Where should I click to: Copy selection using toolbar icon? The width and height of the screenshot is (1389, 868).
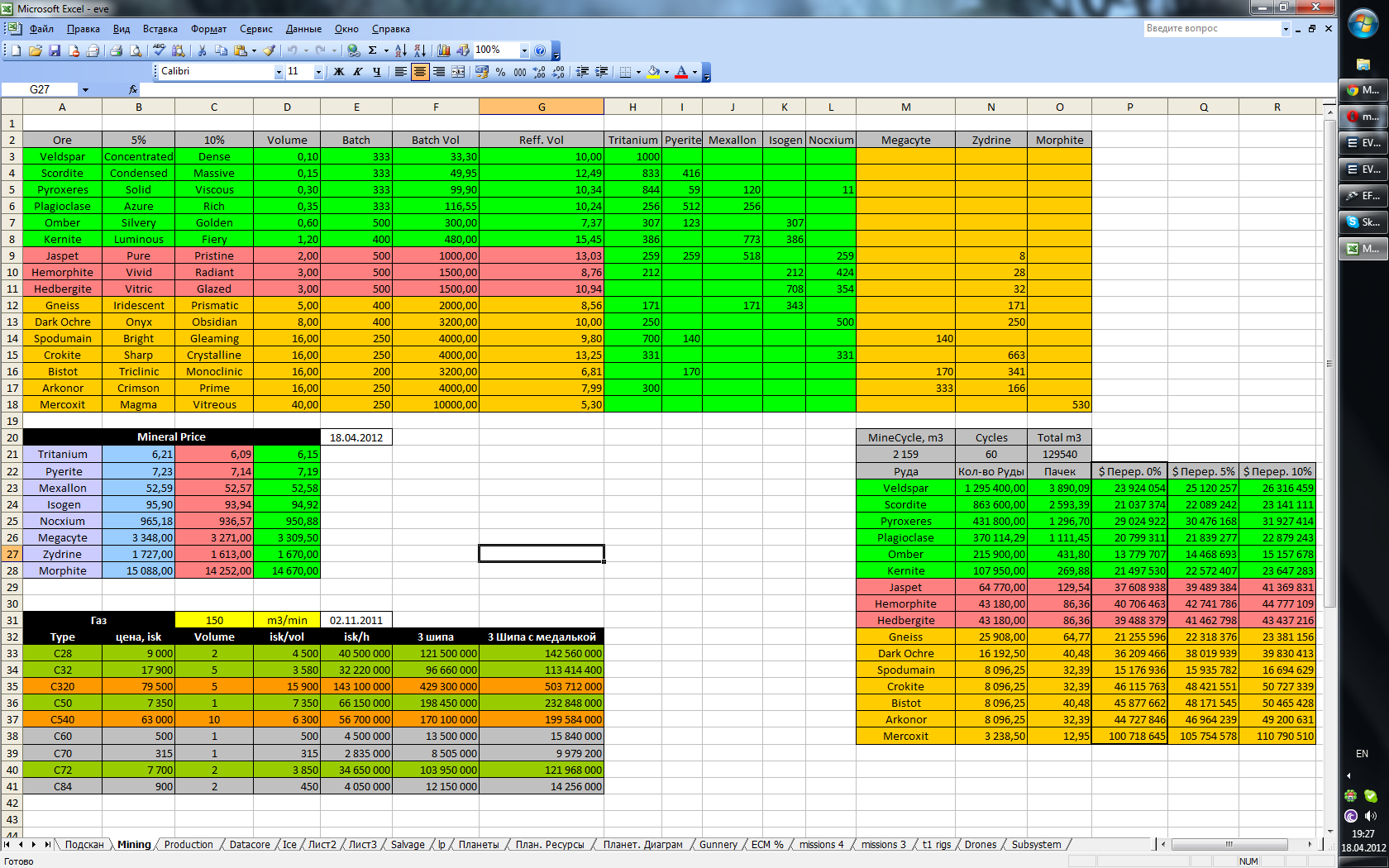tap(221, 50)
